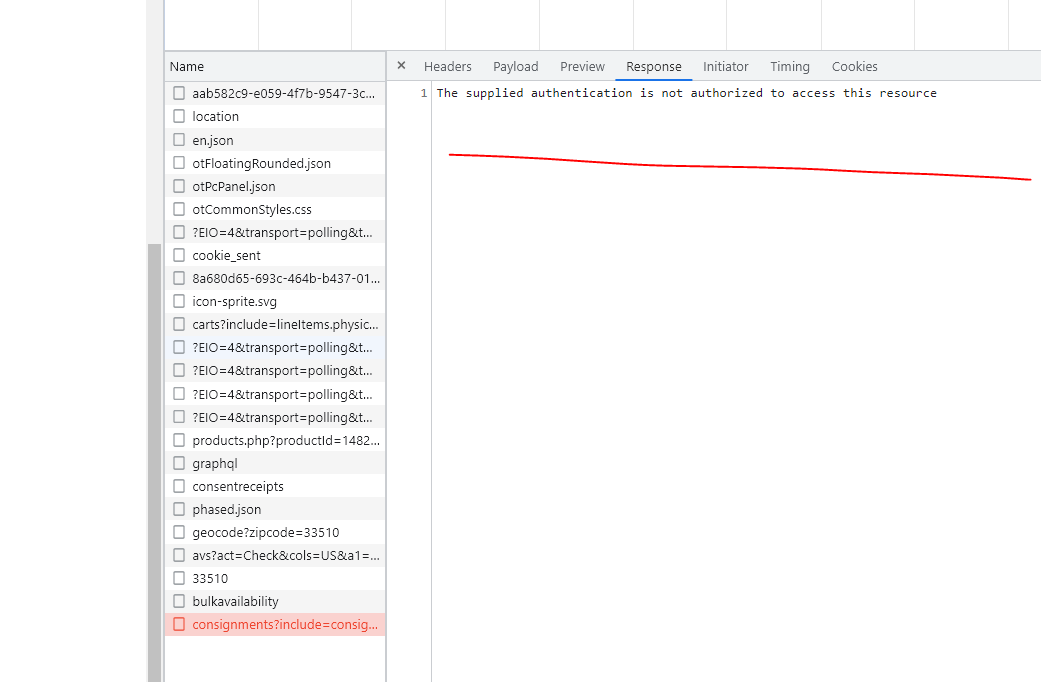Select the 8a680d65-693c request row
Viewport: 1041px width, 682px height.
click(275, 278)
